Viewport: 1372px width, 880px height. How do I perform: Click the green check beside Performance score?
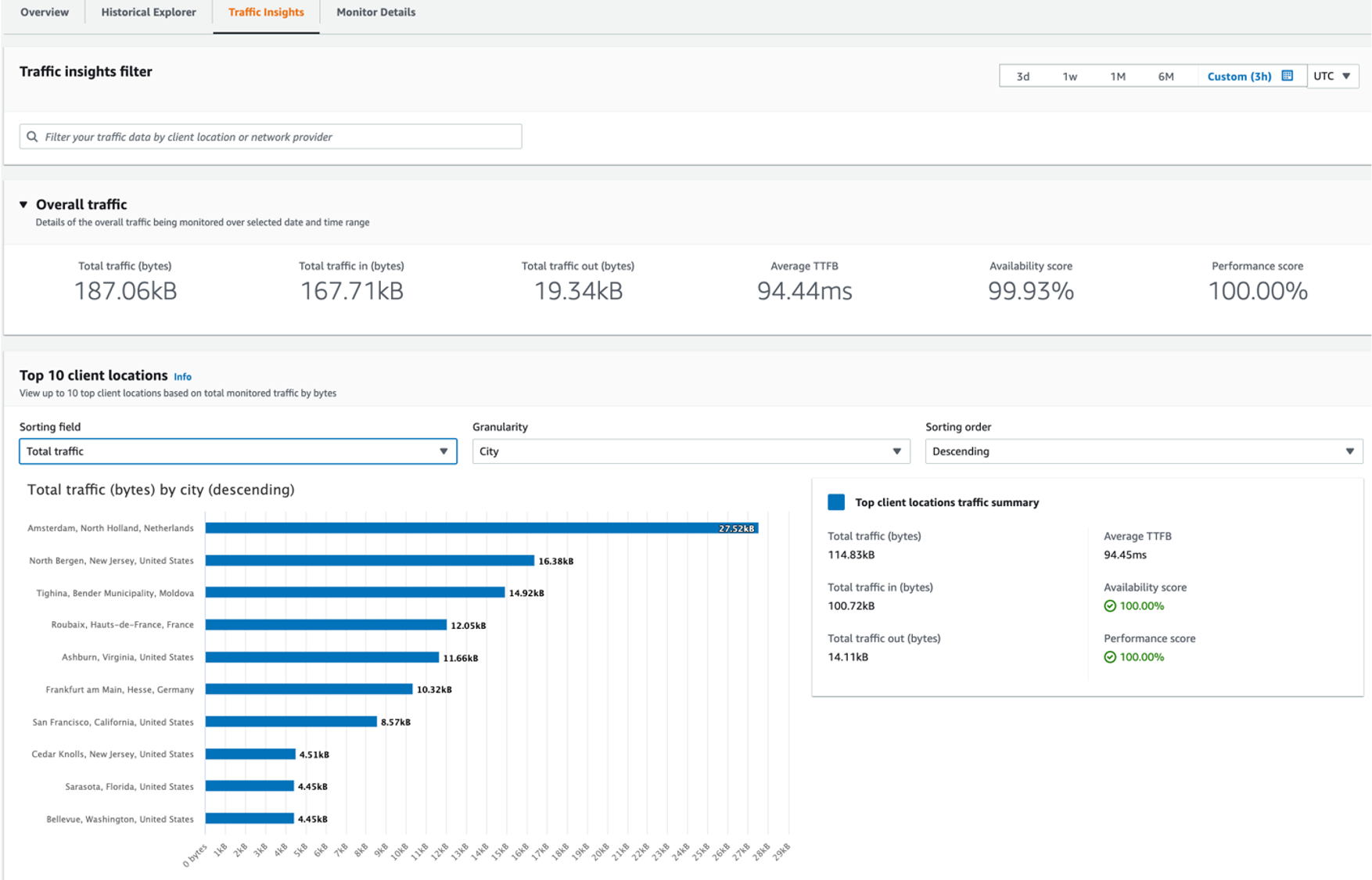pyautogui.click(x=1109, y=657)
